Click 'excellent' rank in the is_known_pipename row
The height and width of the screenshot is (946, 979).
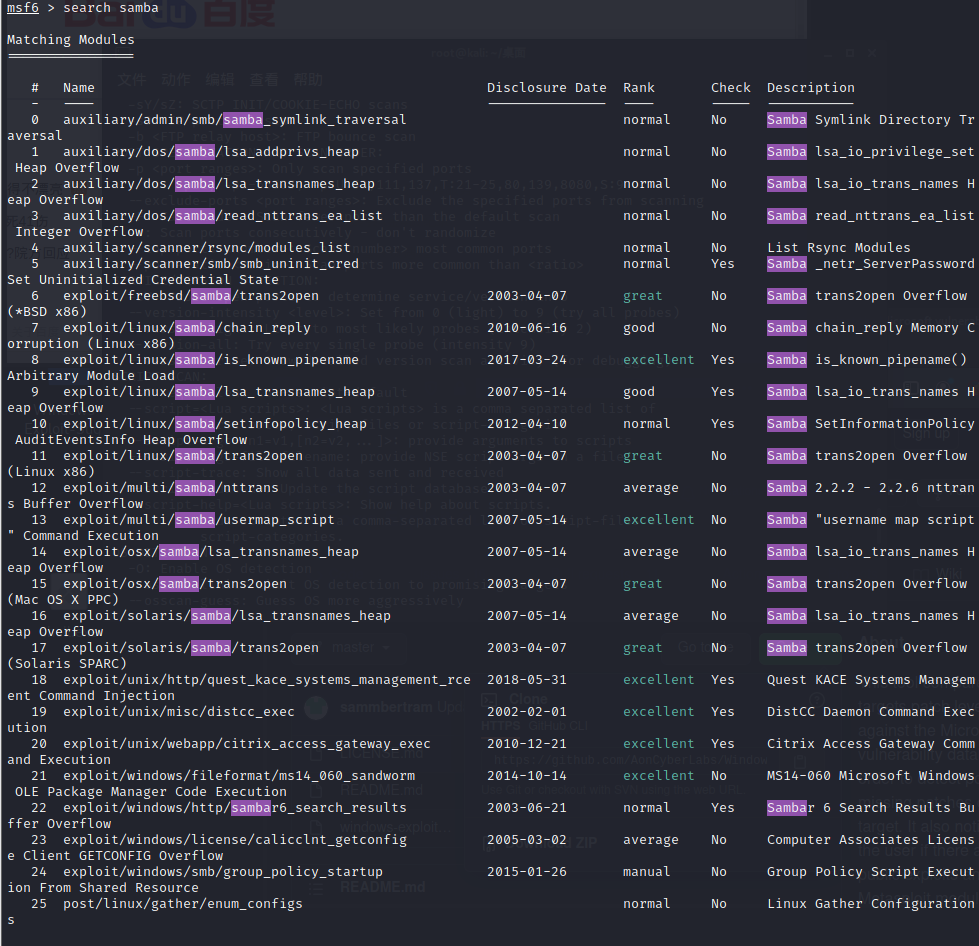tap(659, 360)
